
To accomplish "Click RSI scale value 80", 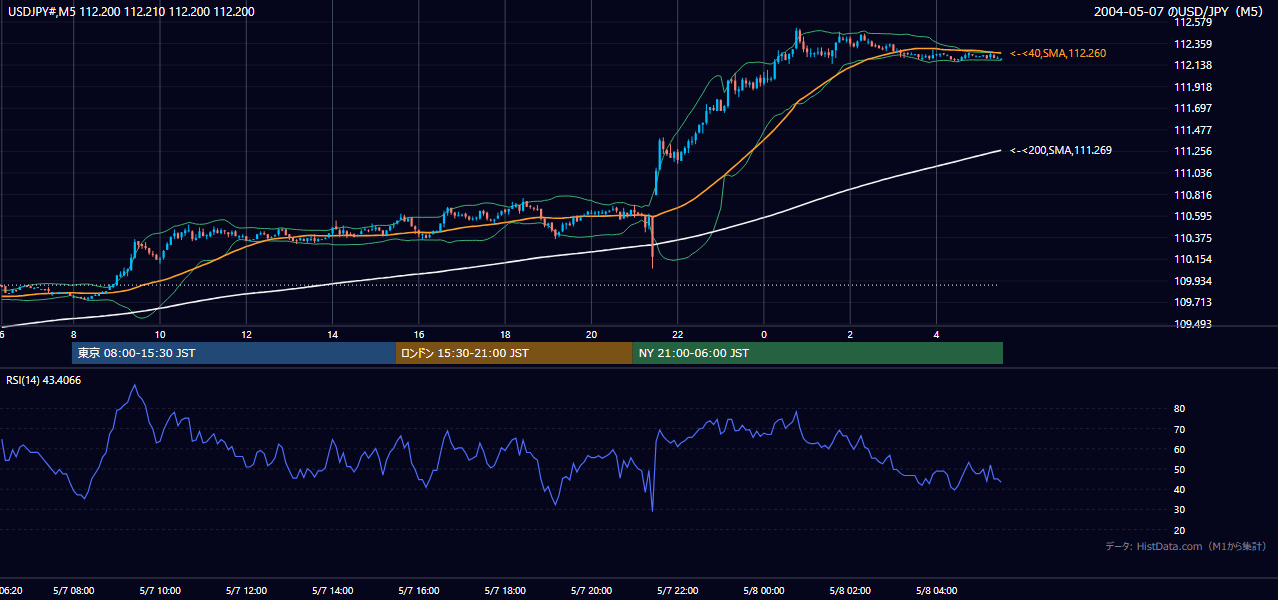I will coord(1180,409).
